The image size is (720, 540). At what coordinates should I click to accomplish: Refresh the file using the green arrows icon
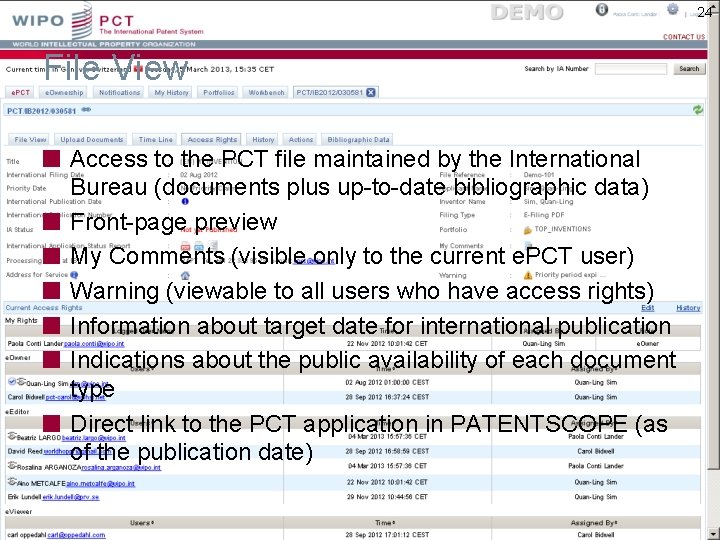(x=698, y=110)
